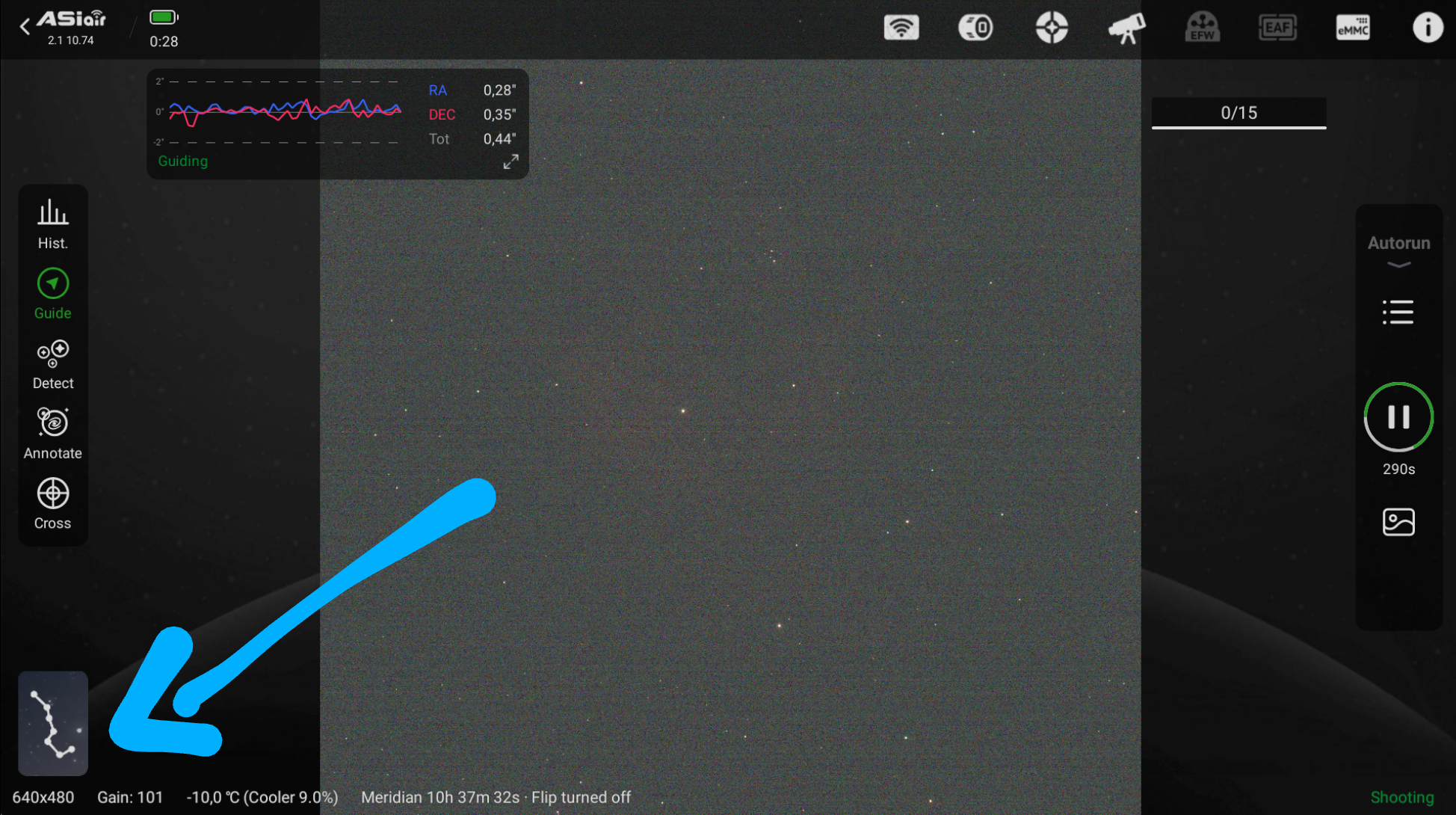Expand the guiding graph window

tap(510, 162)
